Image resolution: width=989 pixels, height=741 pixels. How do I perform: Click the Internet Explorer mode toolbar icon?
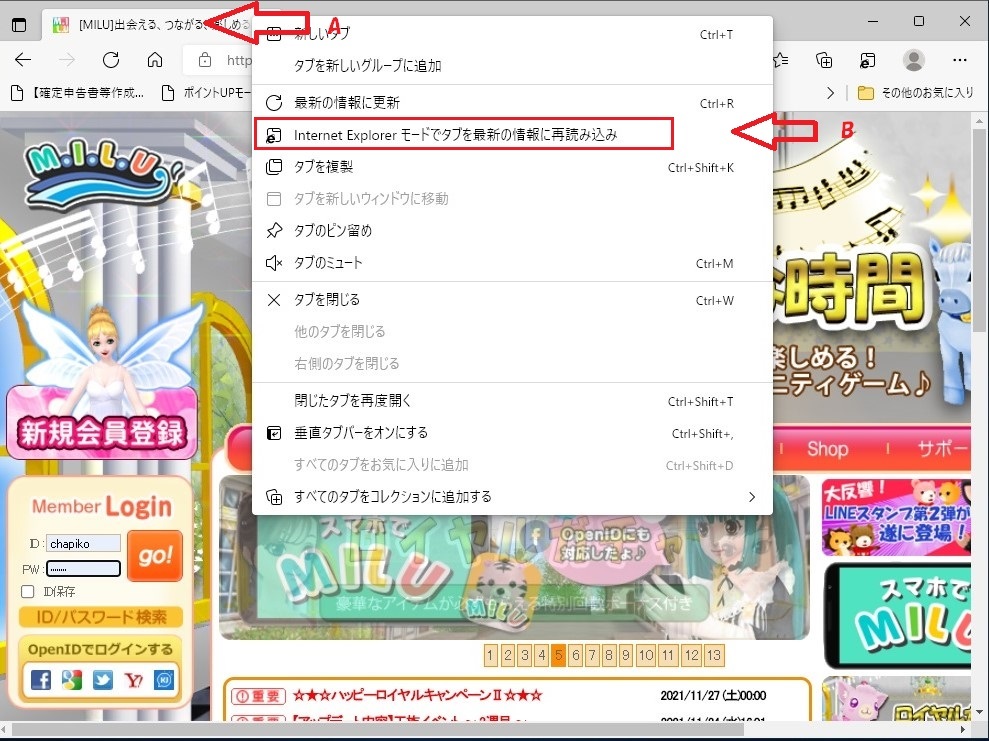pos(868,60)
